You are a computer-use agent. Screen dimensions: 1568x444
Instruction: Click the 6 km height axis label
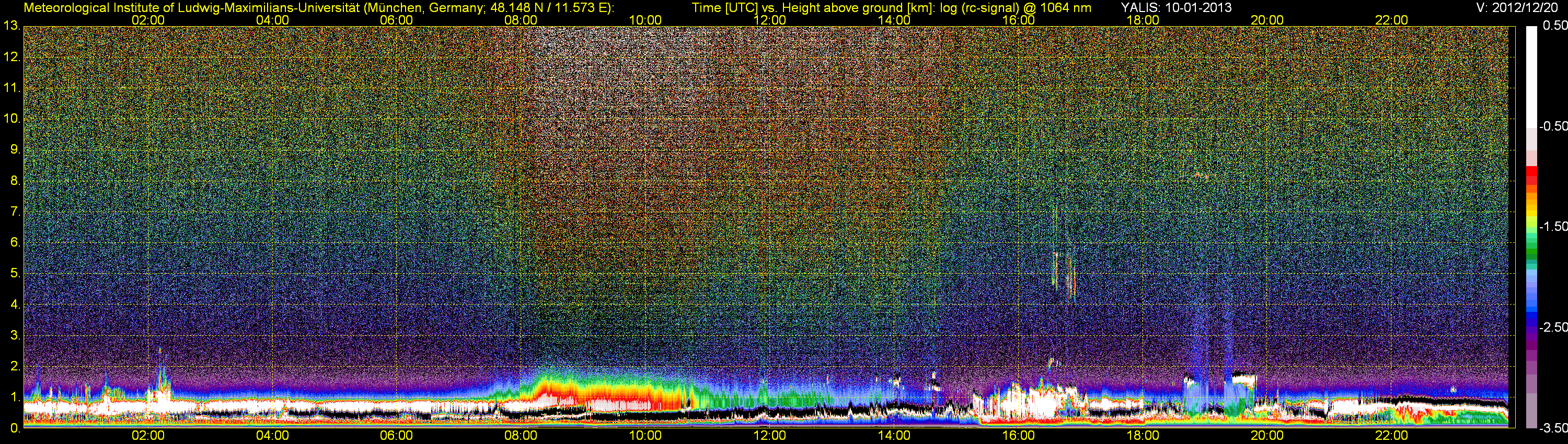[15, 242]
